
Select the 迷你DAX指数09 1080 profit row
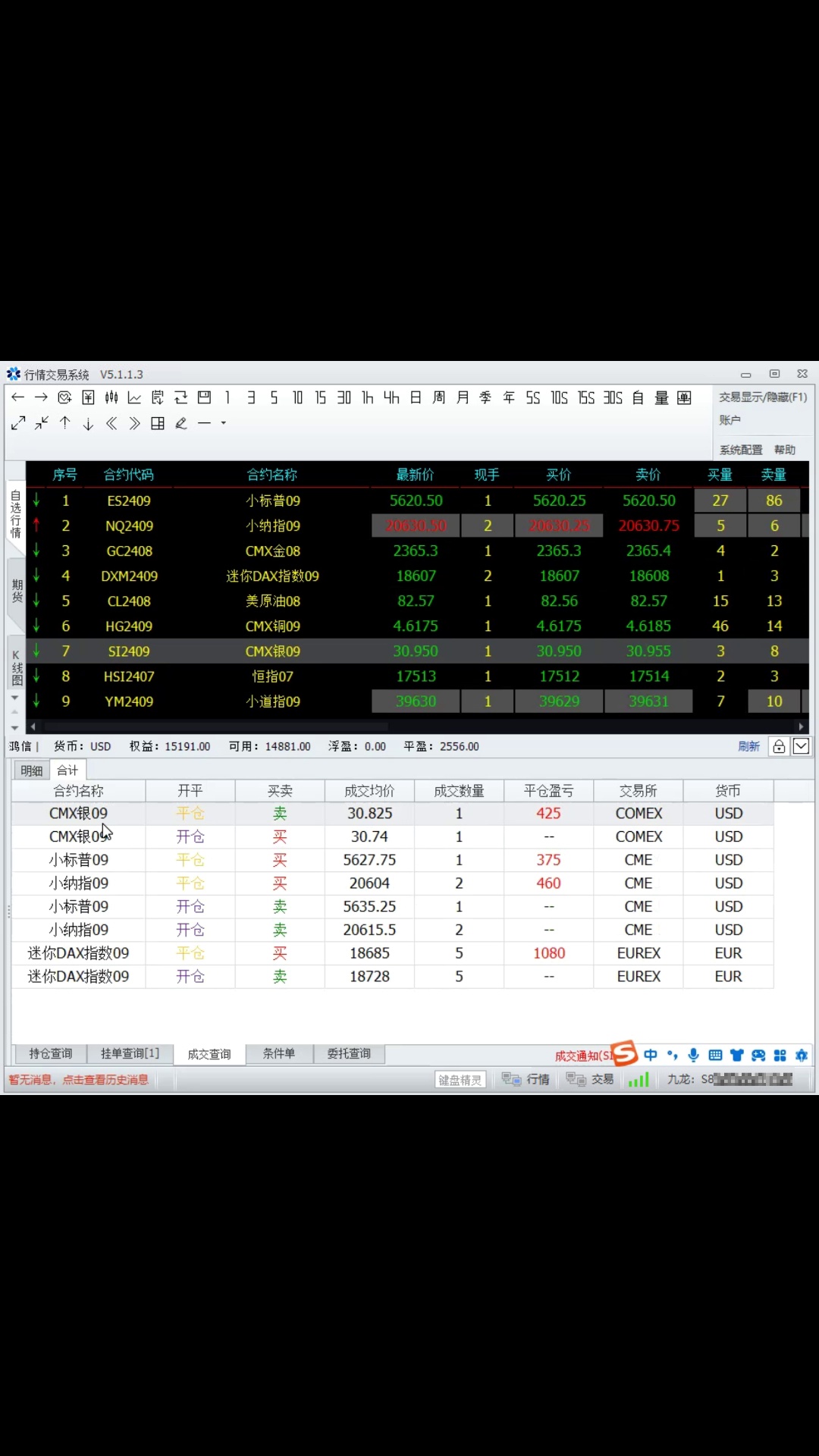(393, 953)
